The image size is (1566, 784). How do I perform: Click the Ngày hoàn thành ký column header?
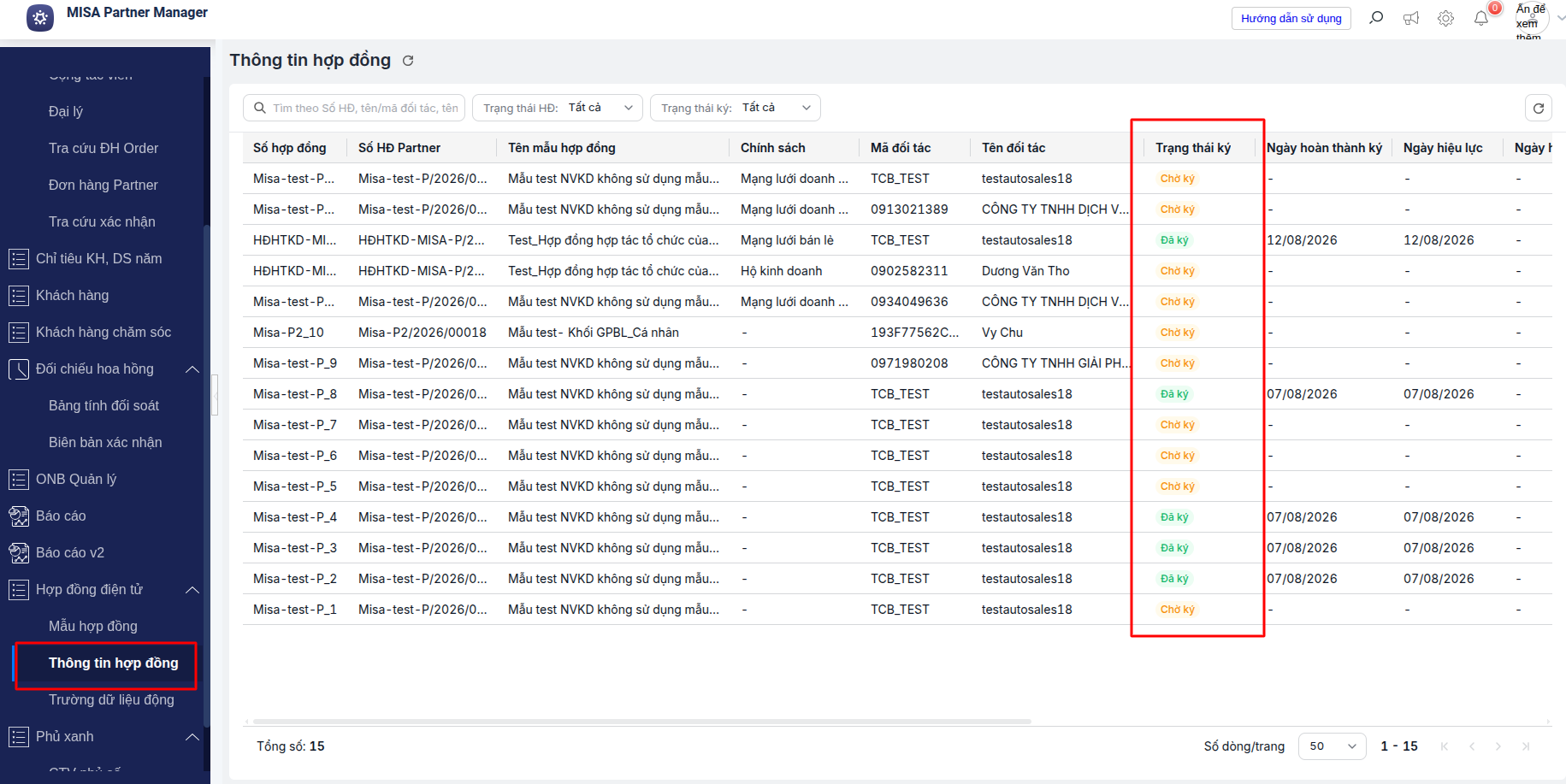(x=1324, y=148)
